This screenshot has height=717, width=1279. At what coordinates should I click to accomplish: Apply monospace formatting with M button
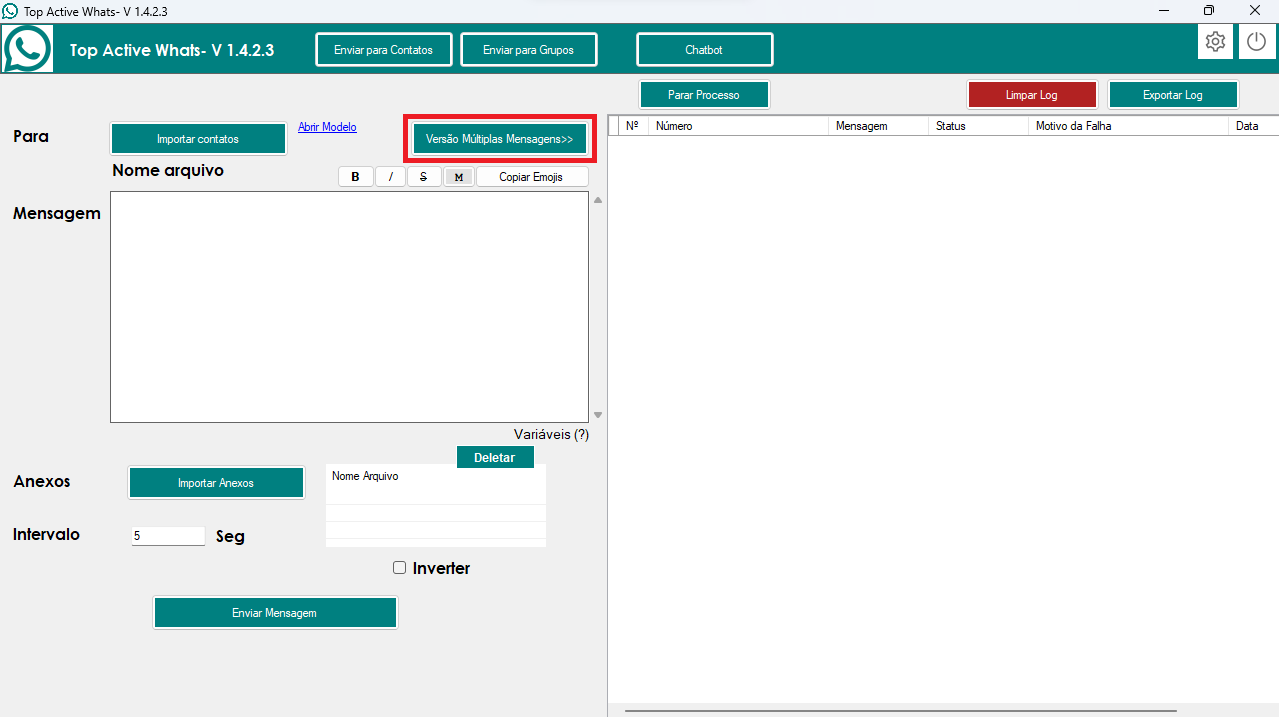click(x=459, y=177)
